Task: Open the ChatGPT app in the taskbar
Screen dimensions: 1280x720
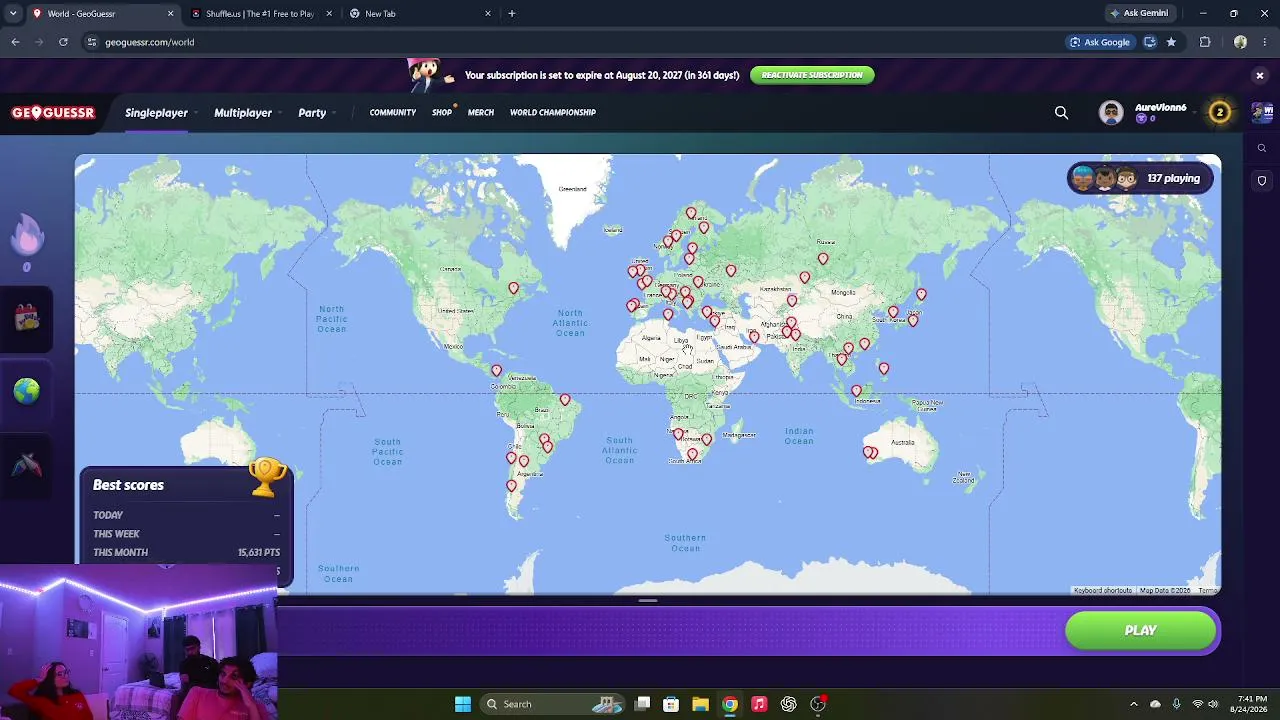Action: click(x=788, y=704)
